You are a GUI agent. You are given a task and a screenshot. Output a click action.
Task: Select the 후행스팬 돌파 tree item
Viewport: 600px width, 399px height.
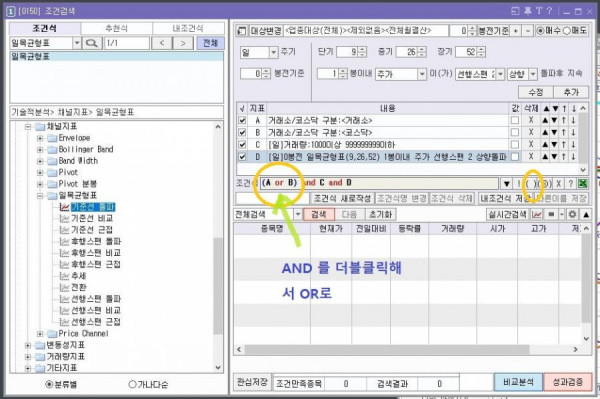(x=96, y=241)
